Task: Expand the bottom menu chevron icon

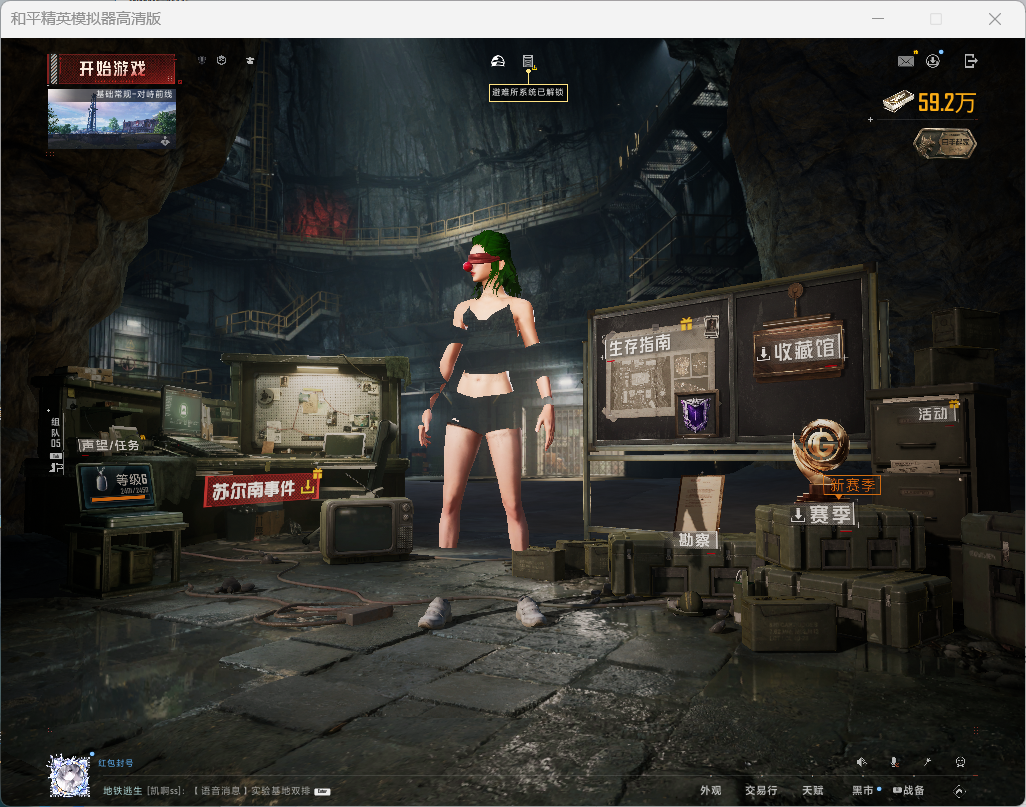Action: point(959,791)
